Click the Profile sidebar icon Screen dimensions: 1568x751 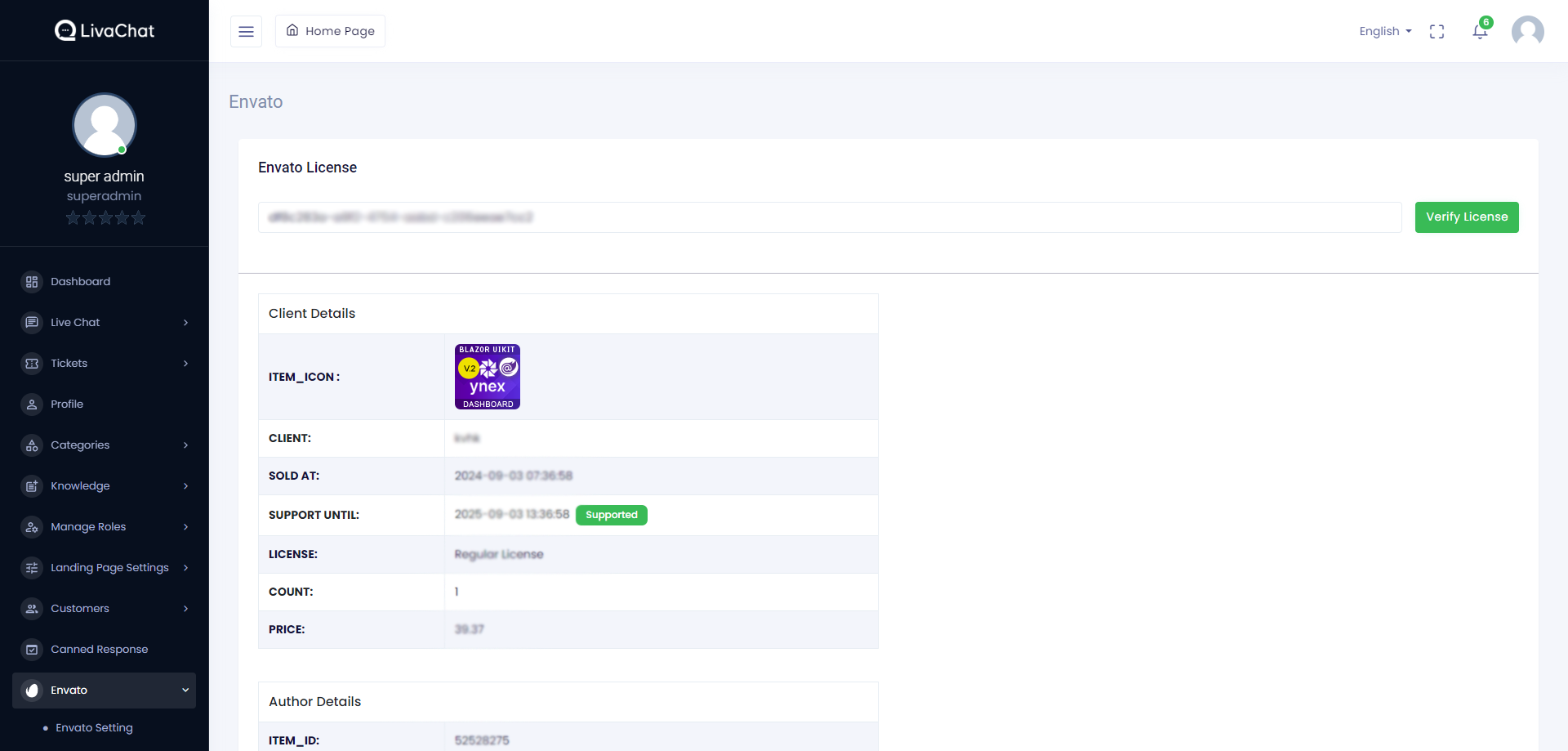pyautogui.click(x=32, y=405)
